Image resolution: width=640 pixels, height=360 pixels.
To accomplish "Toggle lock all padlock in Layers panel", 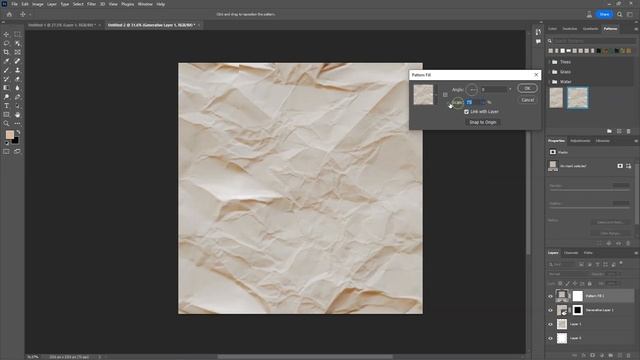I will [589, 283].
